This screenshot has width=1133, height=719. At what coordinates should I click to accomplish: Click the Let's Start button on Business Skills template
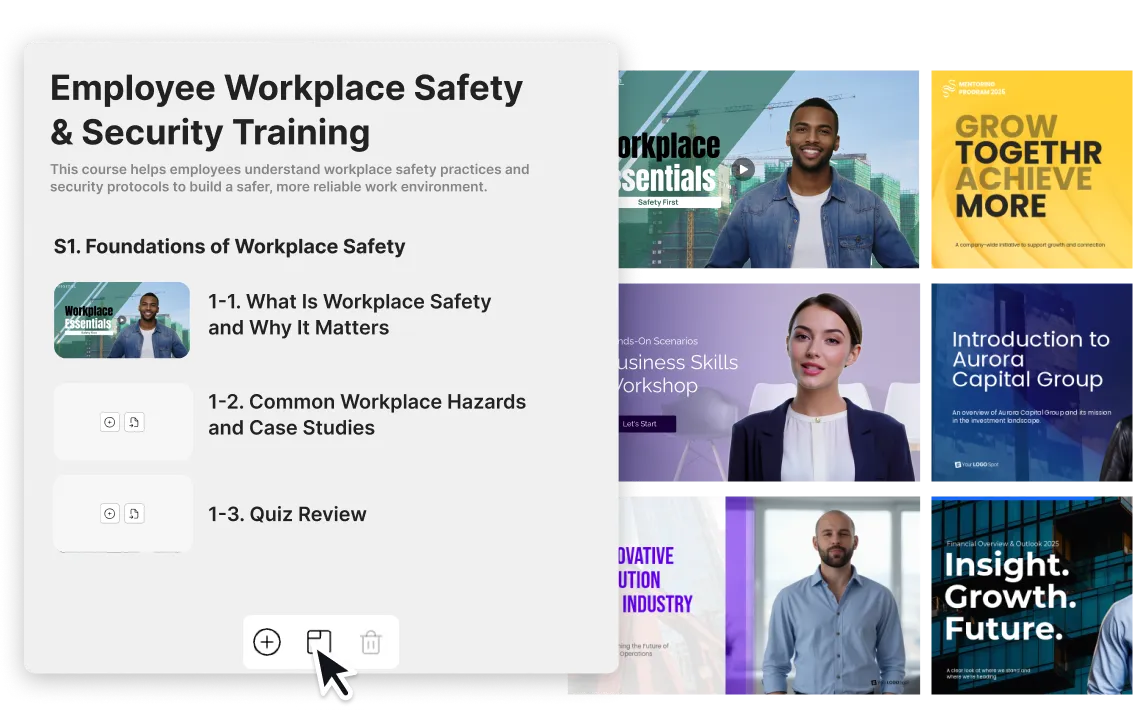point(647,424)
